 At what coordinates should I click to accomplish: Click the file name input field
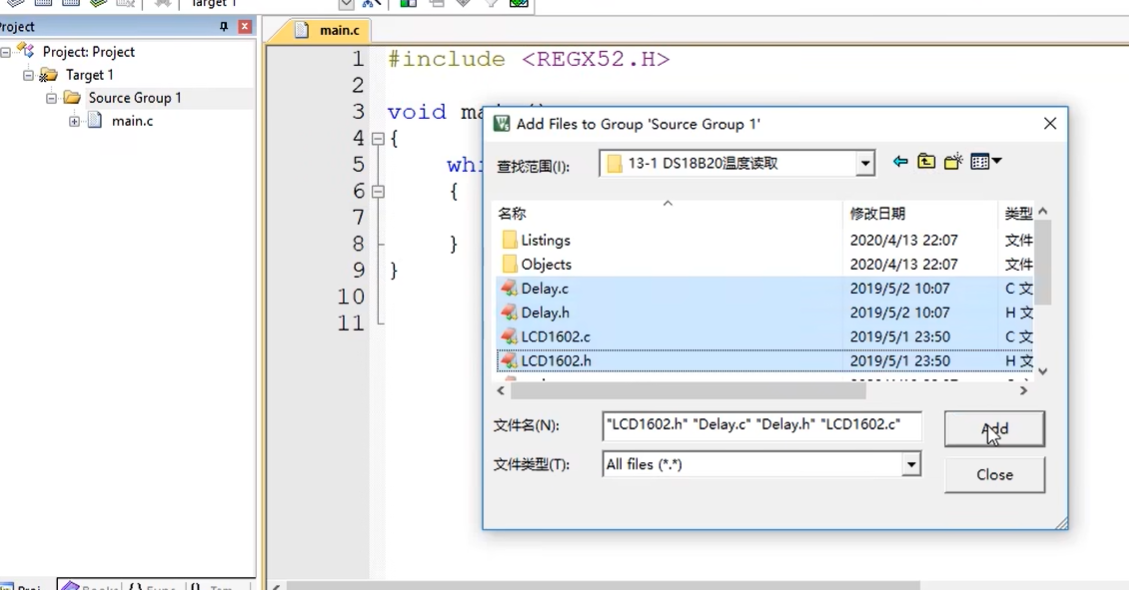point(761,425)
